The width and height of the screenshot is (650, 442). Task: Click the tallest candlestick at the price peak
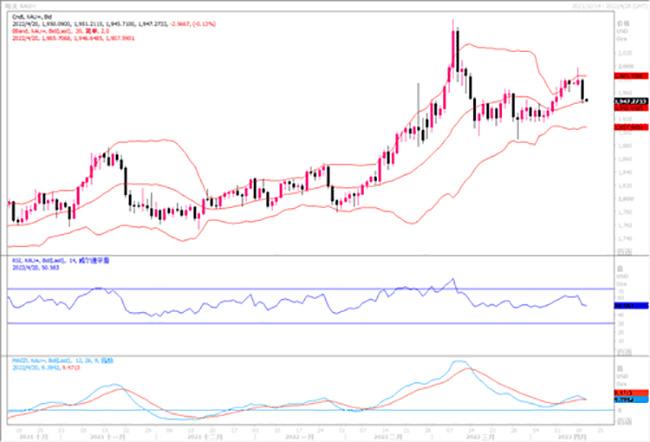[x=455, y=50]
